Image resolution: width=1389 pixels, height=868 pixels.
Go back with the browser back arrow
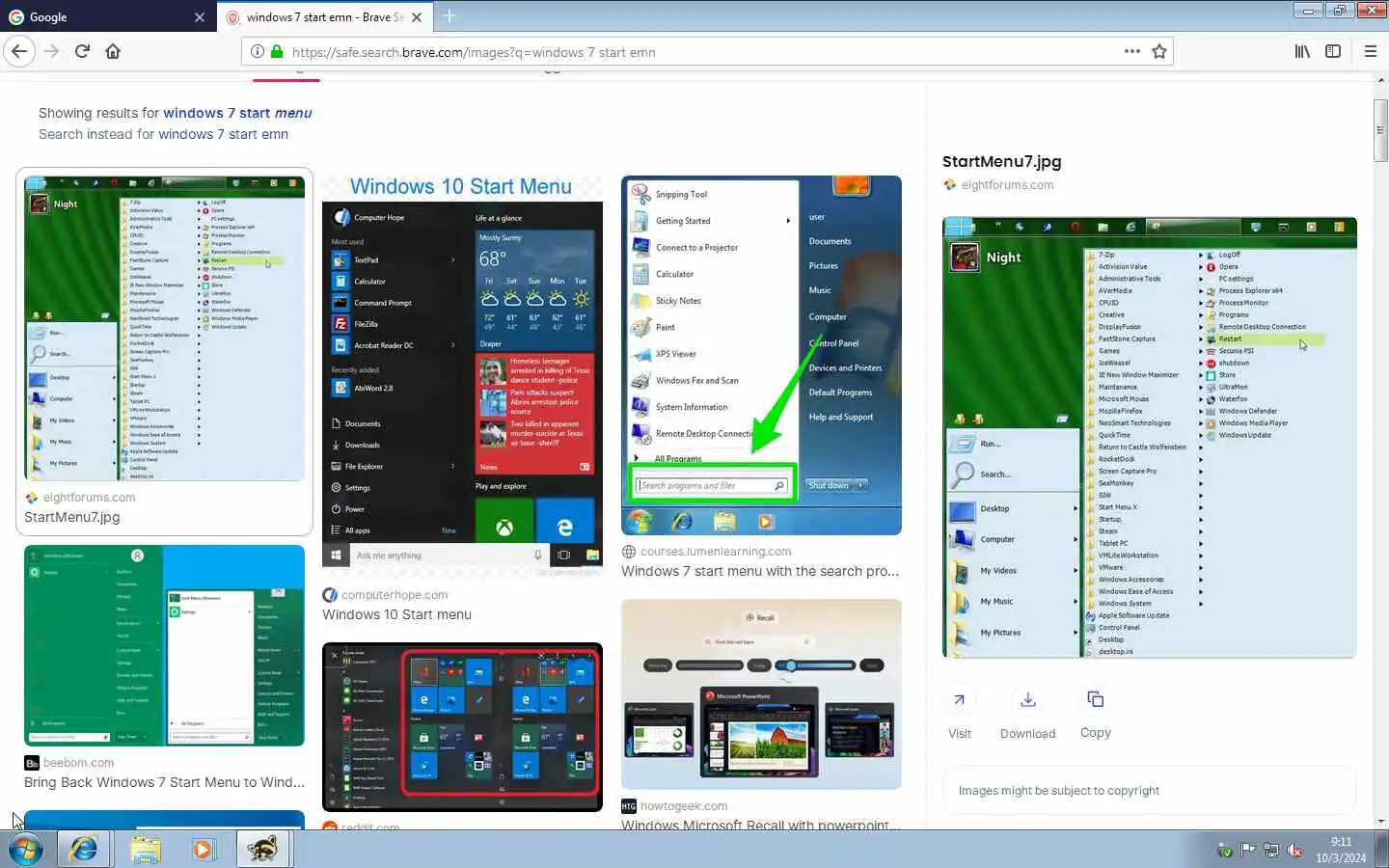point(19,51)
